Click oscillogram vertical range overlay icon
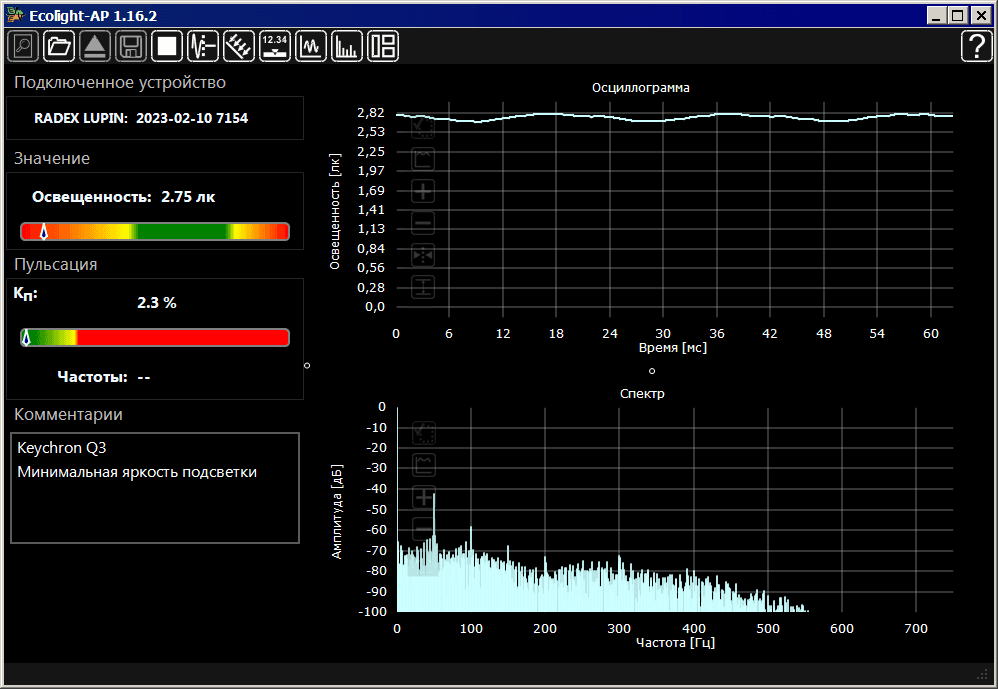This screenshot has width=998, height=689. [x=423, y=288]
